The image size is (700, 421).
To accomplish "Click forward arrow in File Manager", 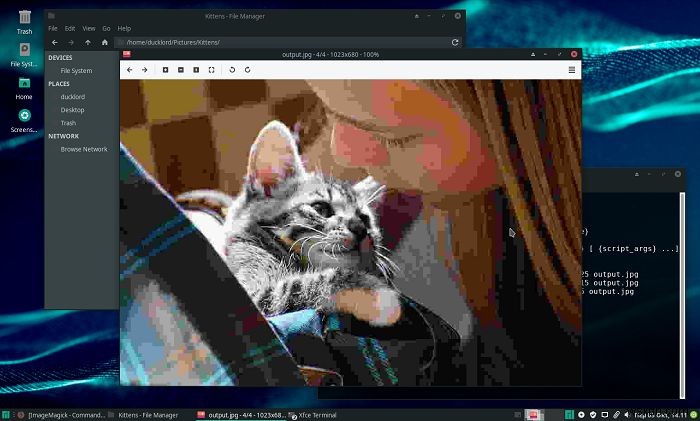I will tap(71, 42).
